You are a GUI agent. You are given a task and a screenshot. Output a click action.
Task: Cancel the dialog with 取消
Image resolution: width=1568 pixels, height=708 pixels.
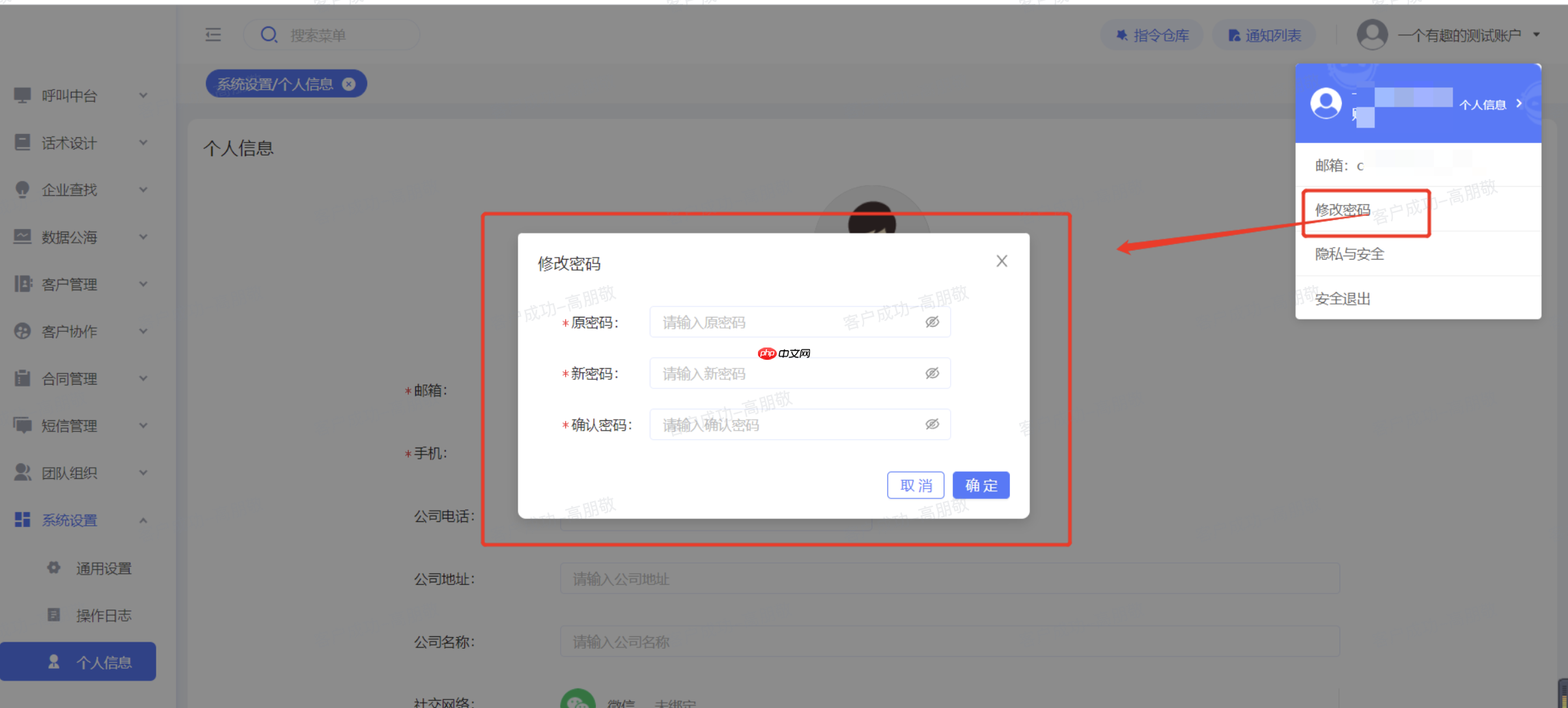coord(915,485)
